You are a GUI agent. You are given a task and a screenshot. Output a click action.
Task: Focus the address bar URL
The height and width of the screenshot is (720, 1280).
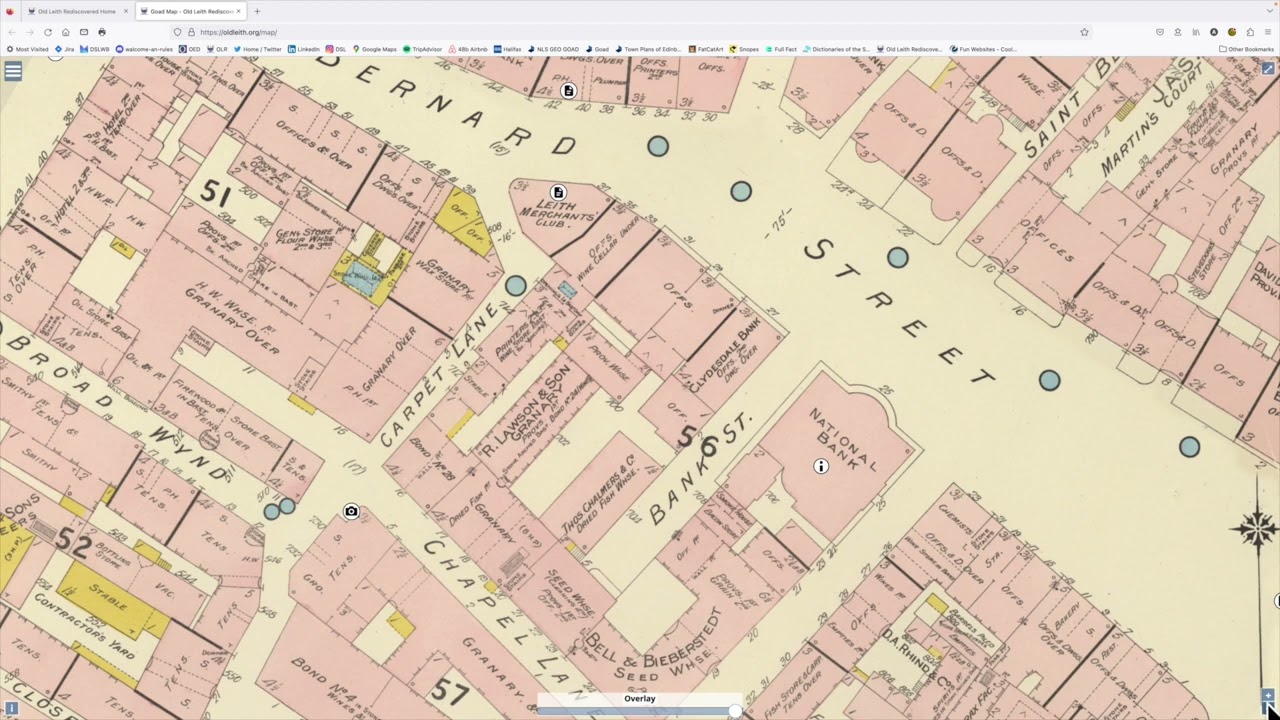[x=630, y=32]
